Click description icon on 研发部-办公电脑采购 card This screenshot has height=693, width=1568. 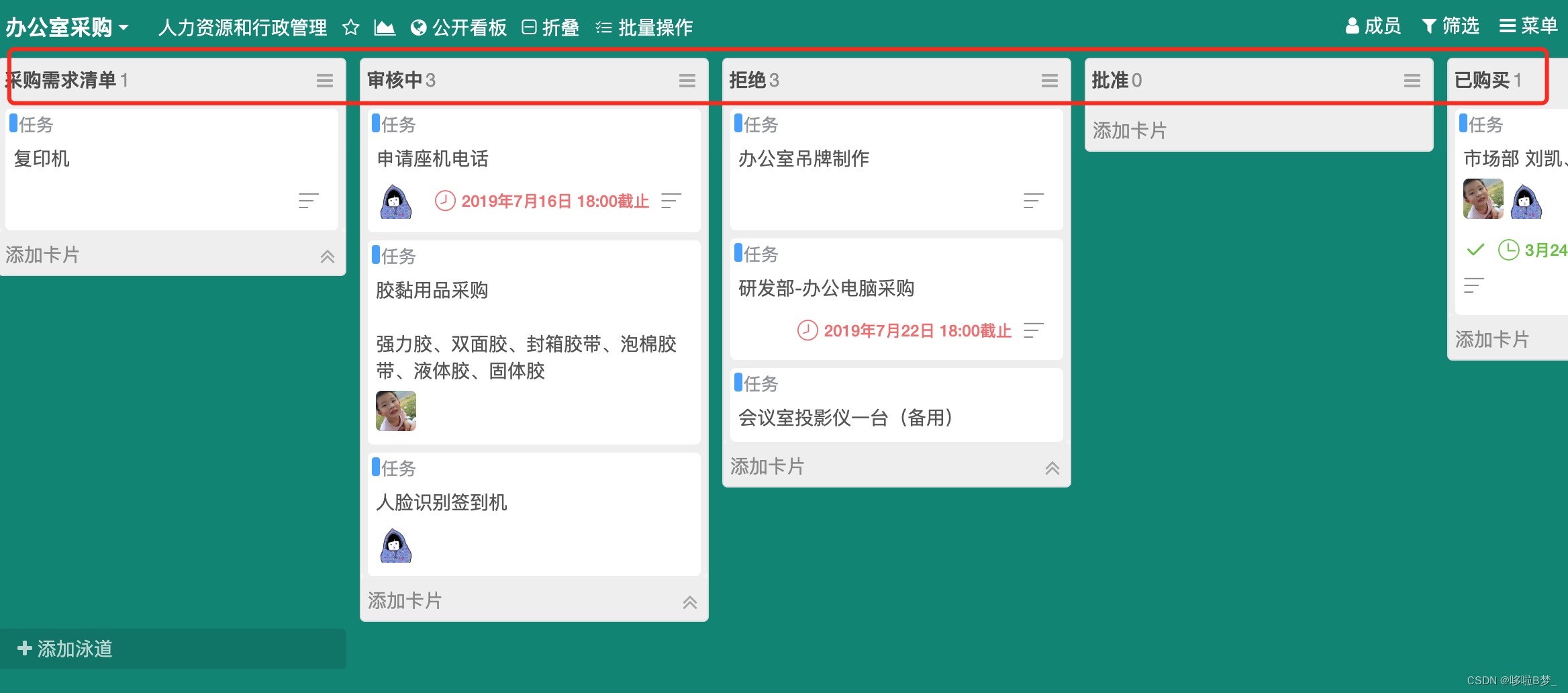coord(1033,330)
